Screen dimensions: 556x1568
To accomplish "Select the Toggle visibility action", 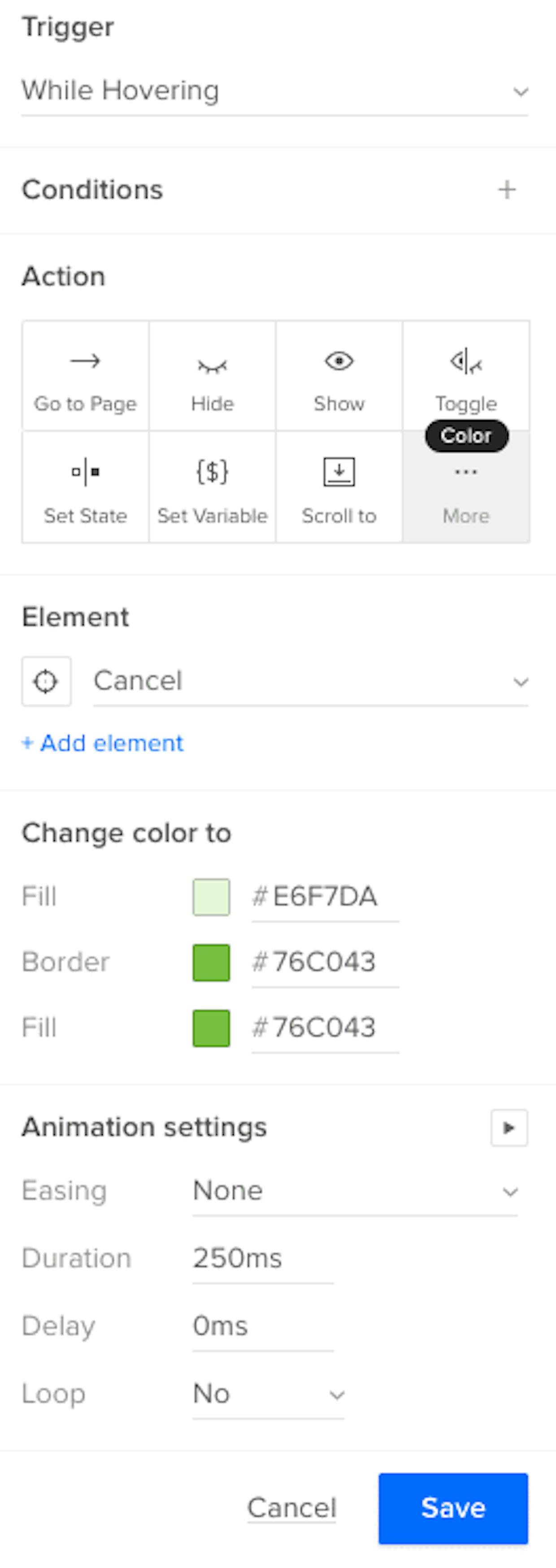I will [x=466, y=376].
